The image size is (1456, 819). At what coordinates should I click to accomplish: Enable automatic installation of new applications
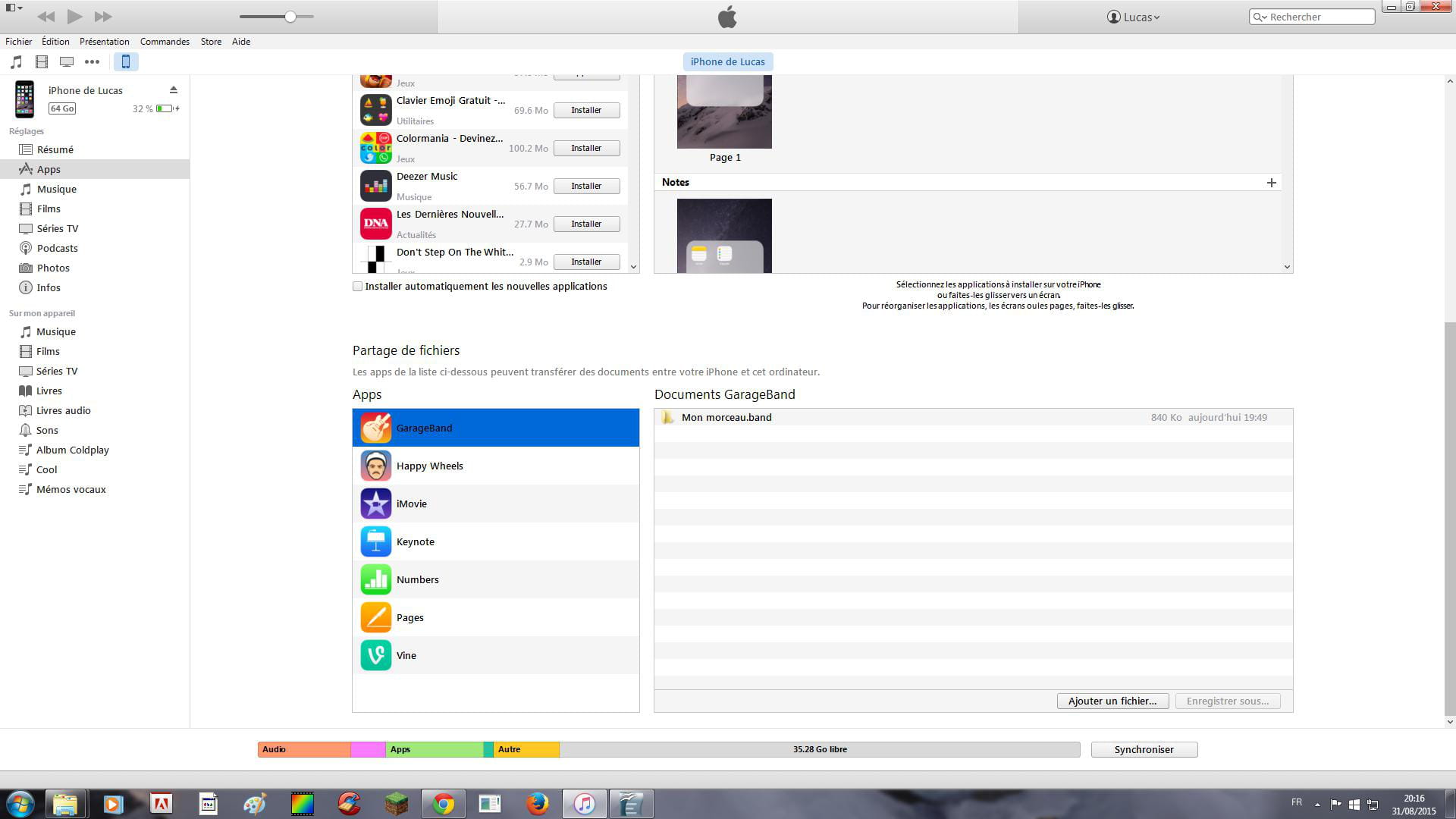click(x=357, y=287)
